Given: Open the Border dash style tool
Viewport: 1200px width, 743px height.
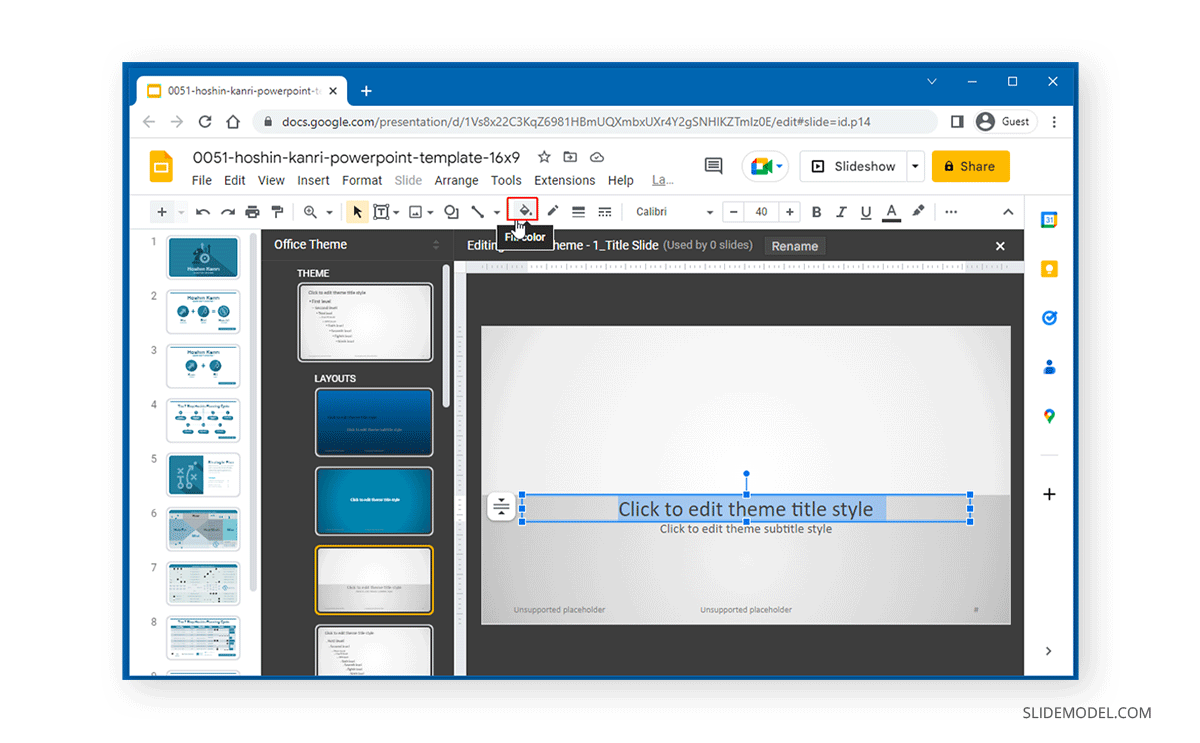Looking at the screenshot, I should pyautogui.click(x=604, y=212).
